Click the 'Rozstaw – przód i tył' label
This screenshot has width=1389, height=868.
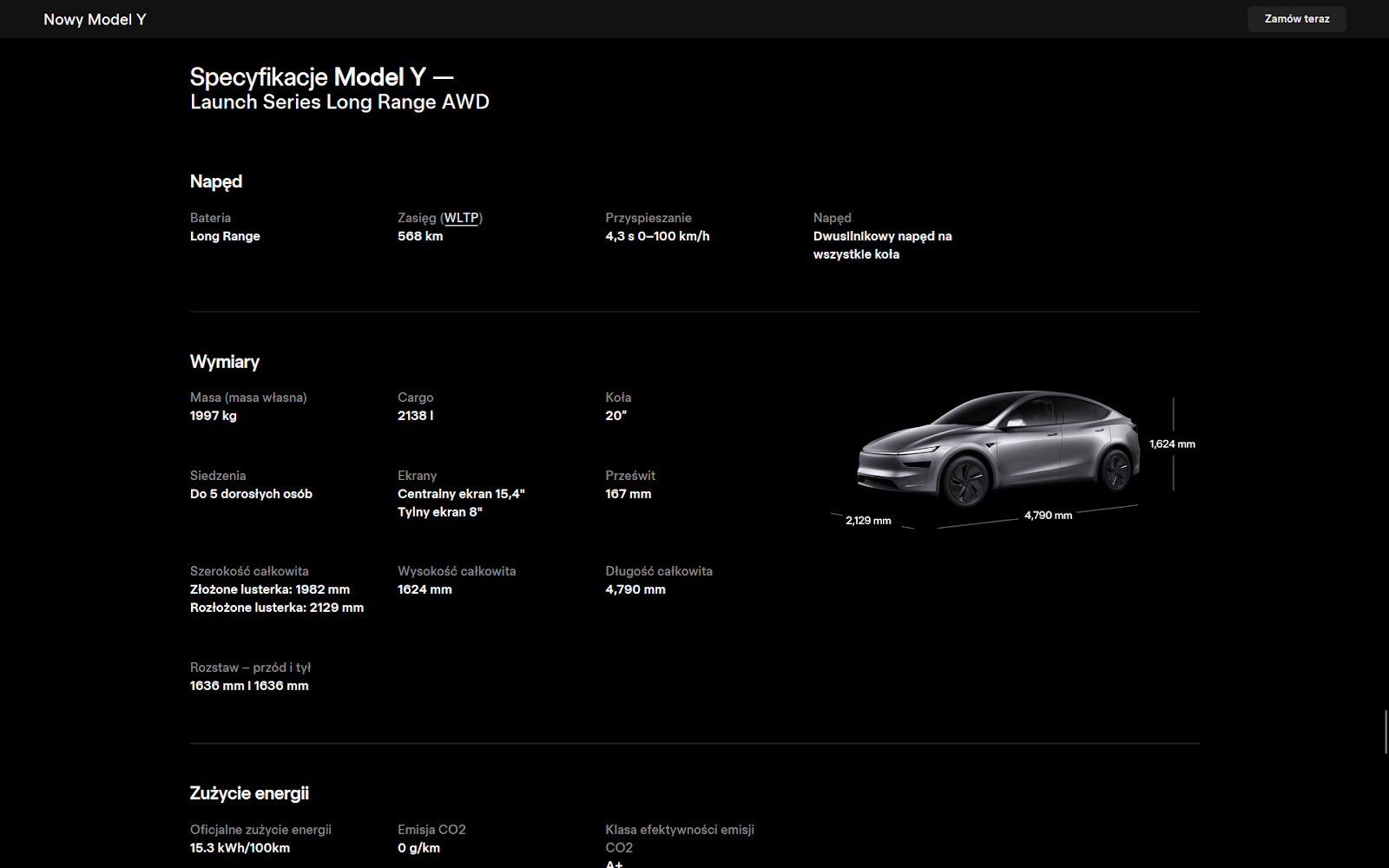pos(250,667)
